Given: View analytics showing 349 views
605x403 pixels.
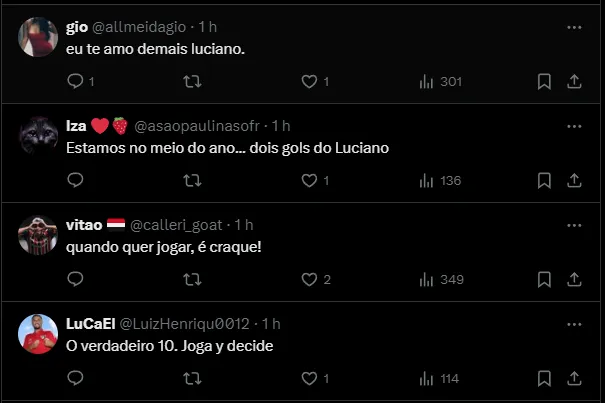Looking at the screenshot, I should [x=440, y=280].
